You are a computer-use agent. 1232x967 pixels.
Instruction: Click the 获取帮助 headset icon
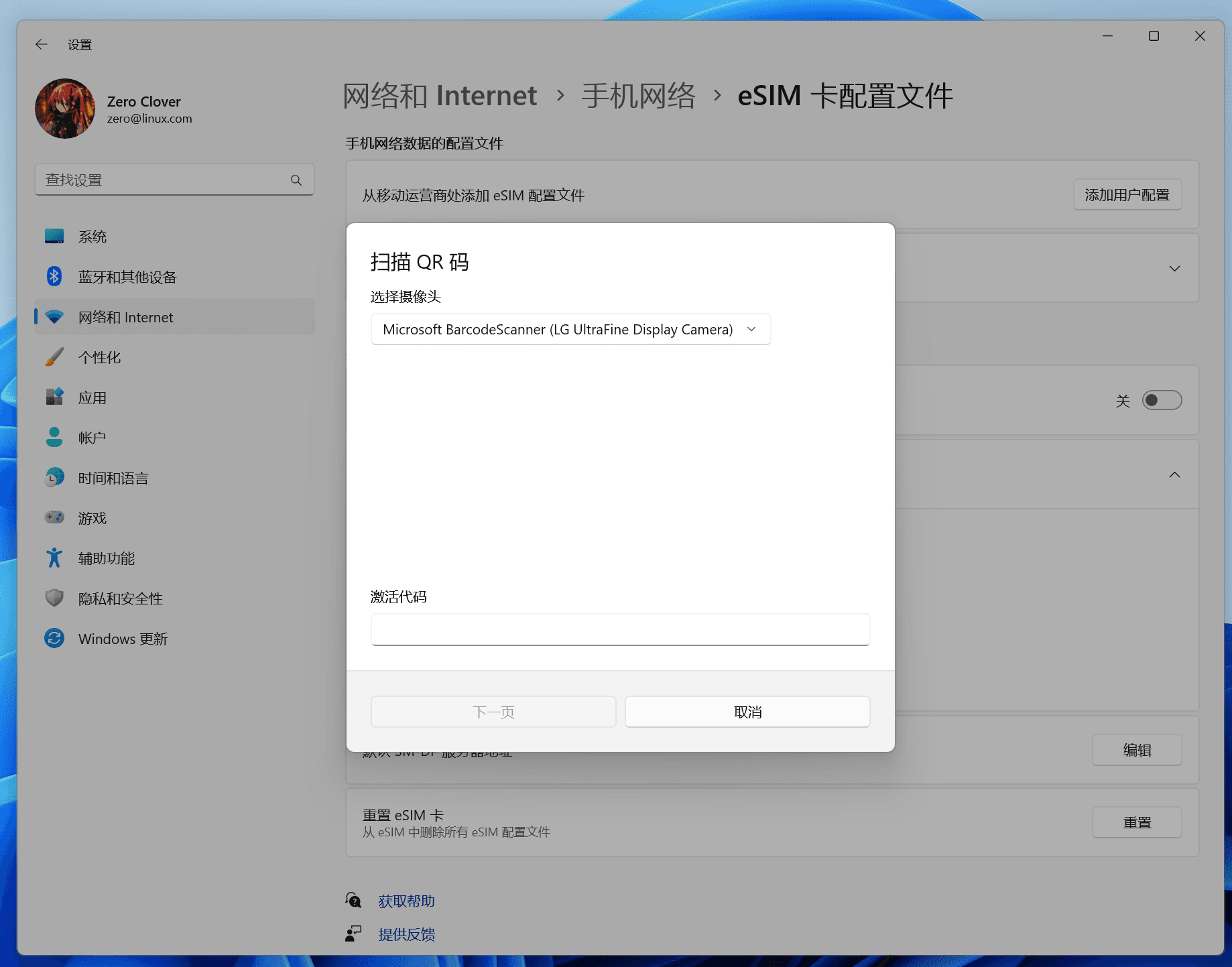click(x=353, y=900)
